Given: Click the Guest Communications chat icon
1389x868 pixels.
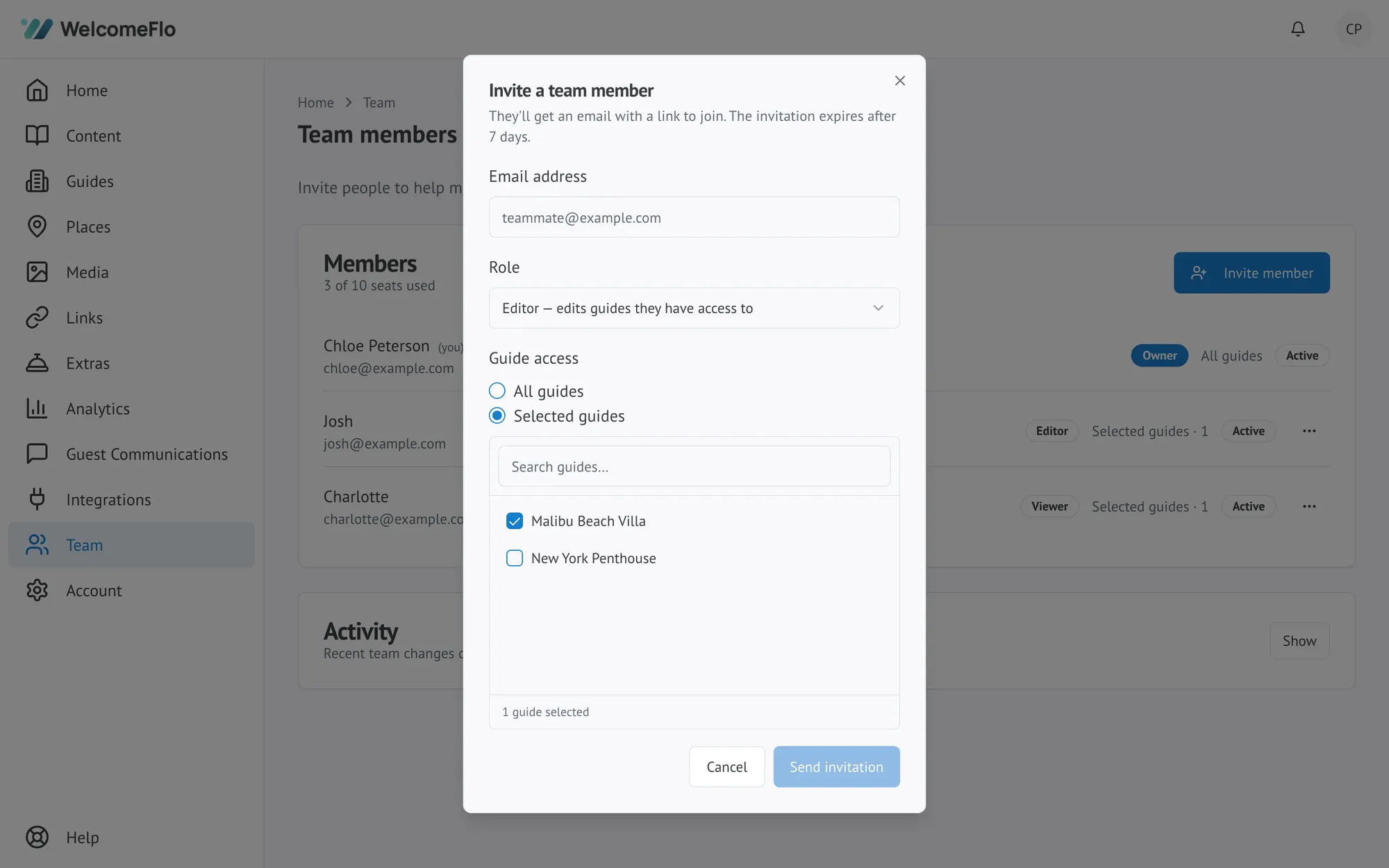Looking at the screenshot, I should [x=37, y=453].
